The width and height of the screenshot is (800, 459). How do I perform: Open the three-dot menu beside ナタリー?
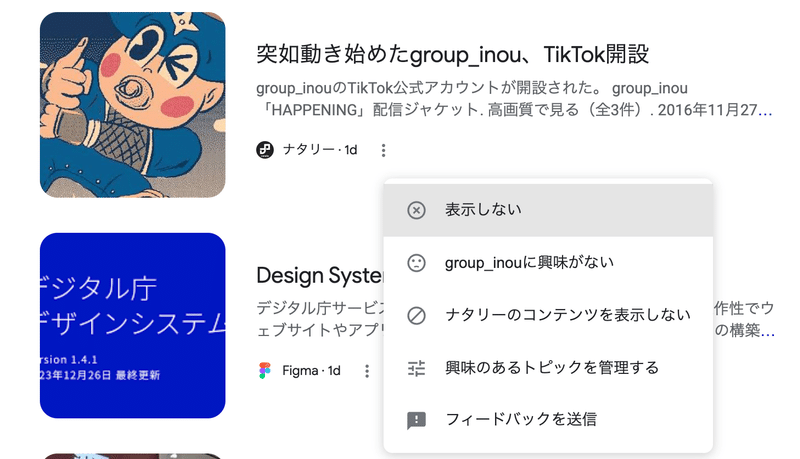click(383, 150)
